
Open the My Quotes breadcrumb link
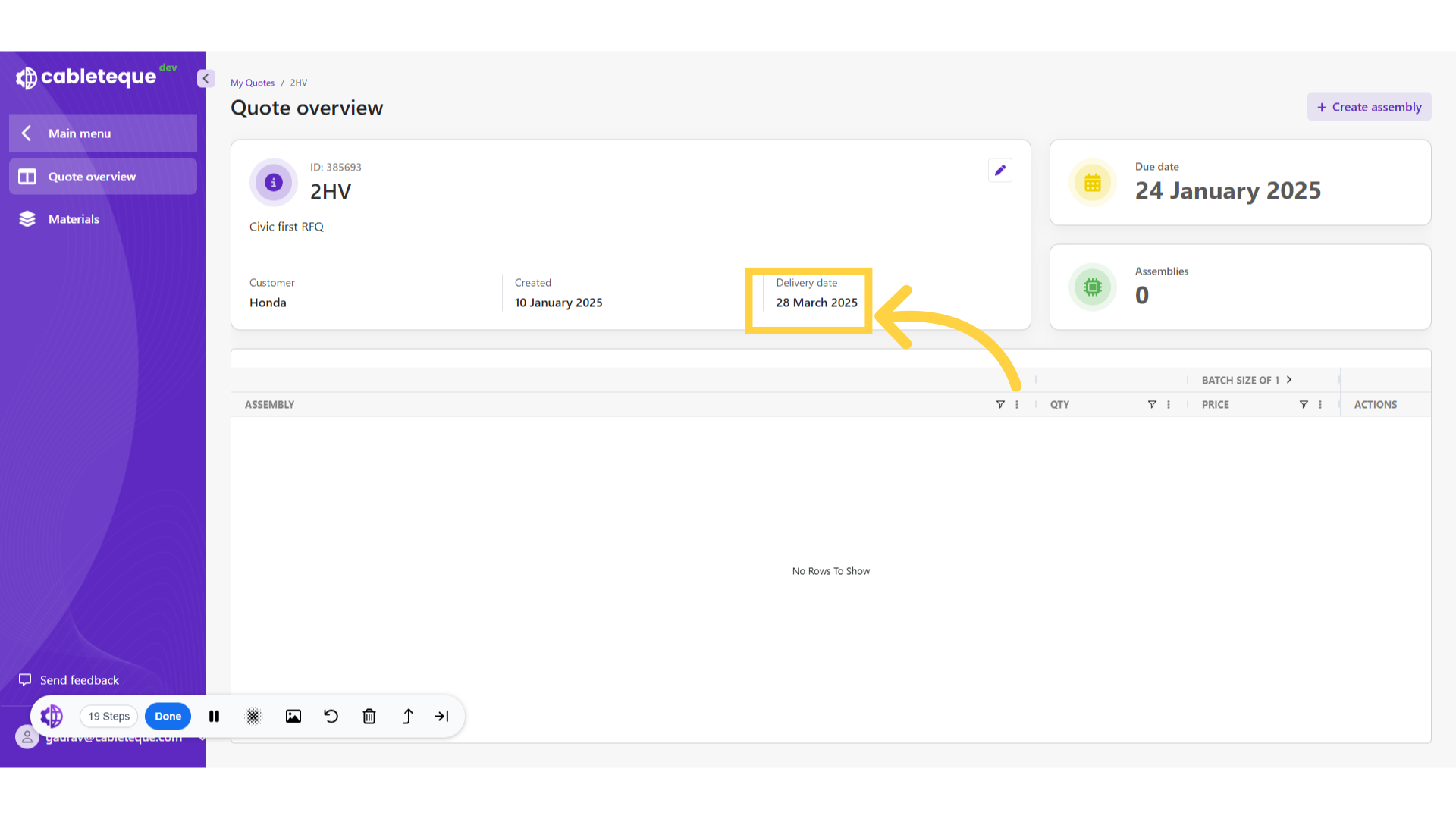(253, 83)
